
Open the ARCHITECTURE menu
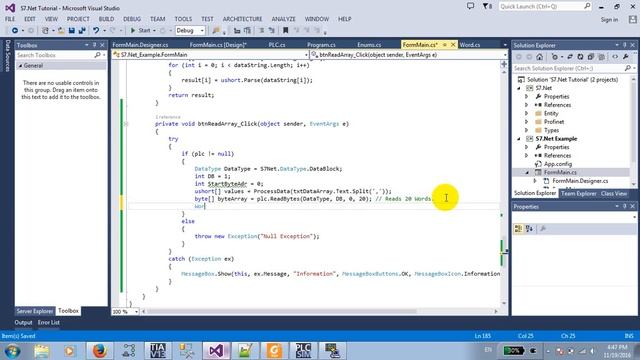click(x=242, y=19)
